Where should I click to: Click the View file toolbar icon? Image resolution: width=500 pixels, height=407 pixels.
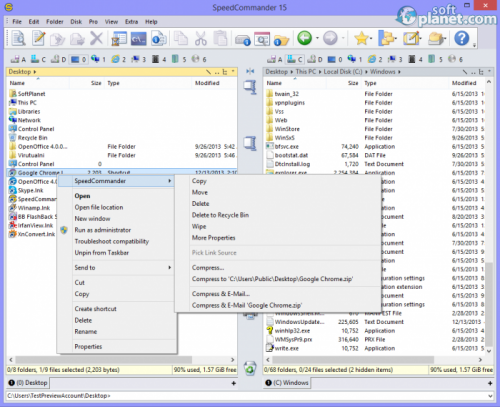[19, 38]
